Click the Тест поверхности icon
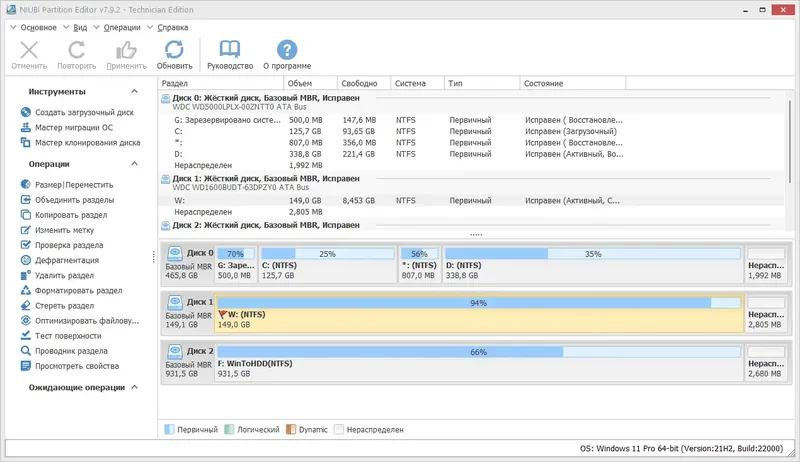The width and height of the screenshot is (800, 462). tap(26, 336)
